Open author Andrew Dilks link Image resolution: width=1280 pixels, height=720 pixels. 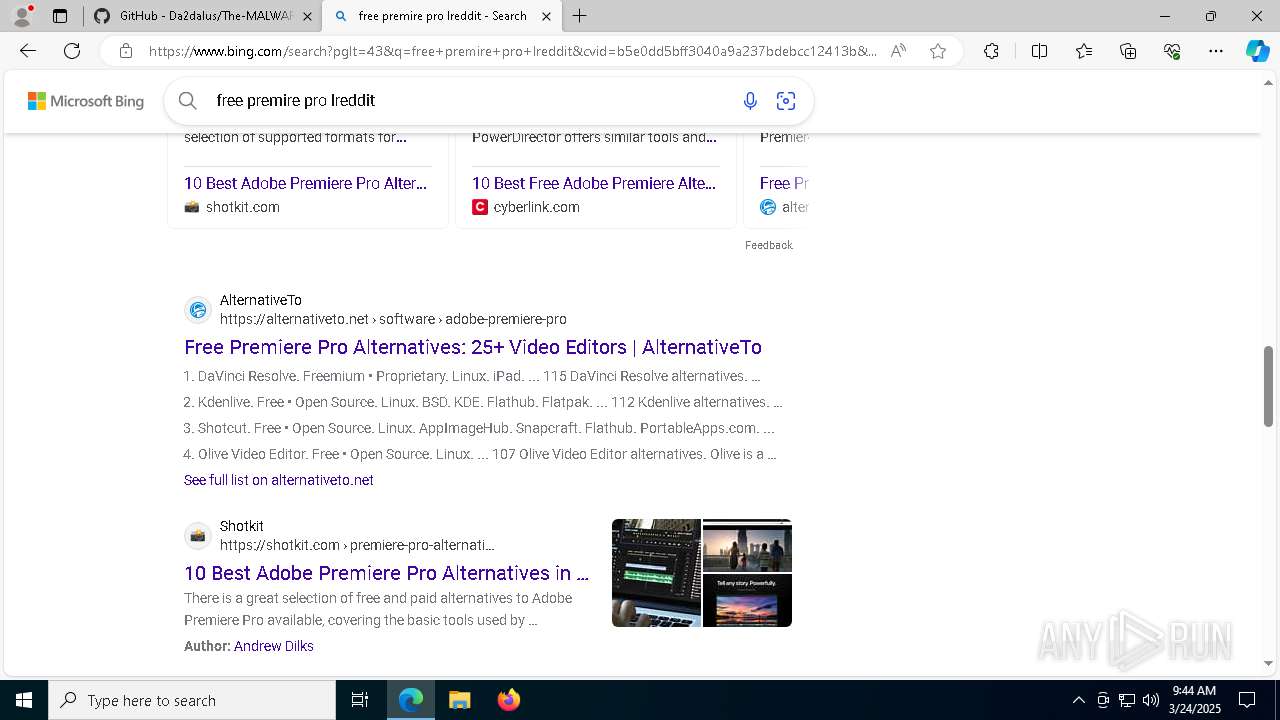click(x=274, y=646)
